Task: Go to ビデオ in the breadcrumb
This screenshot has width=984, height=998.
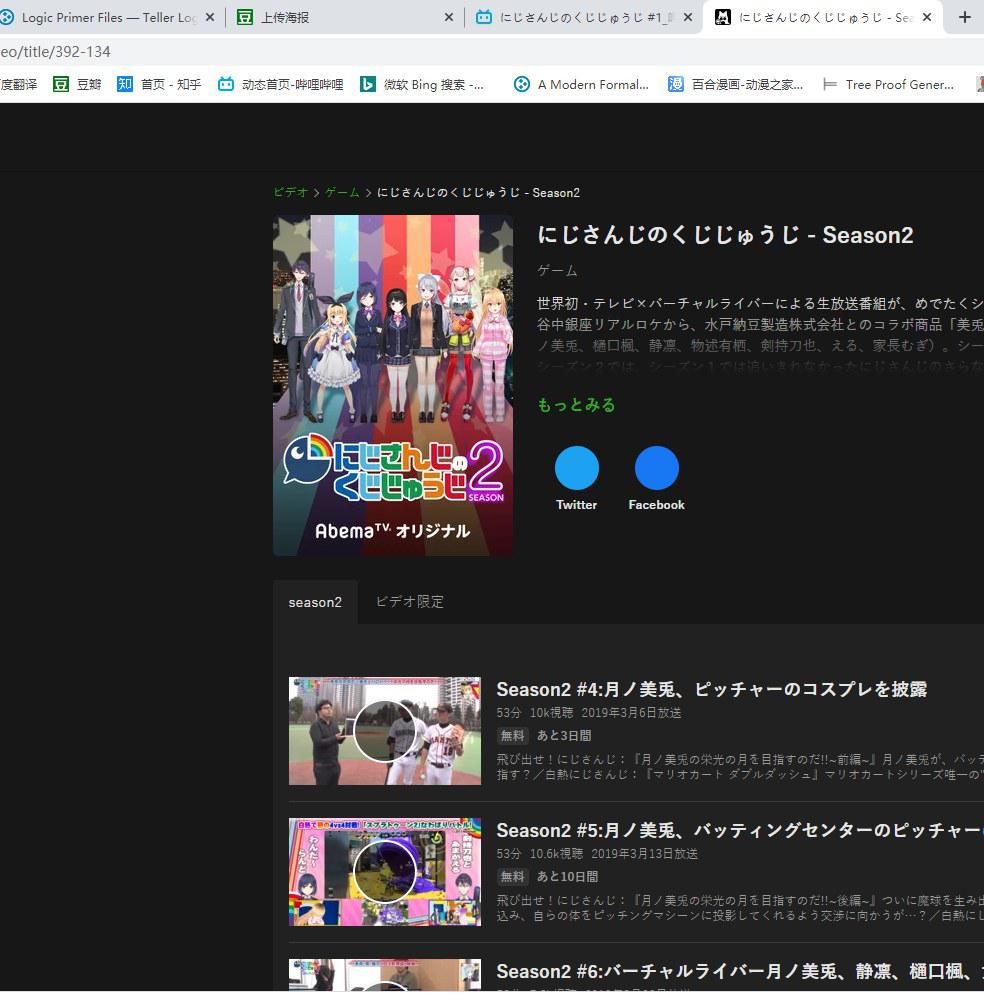Action: coord(291,192)
